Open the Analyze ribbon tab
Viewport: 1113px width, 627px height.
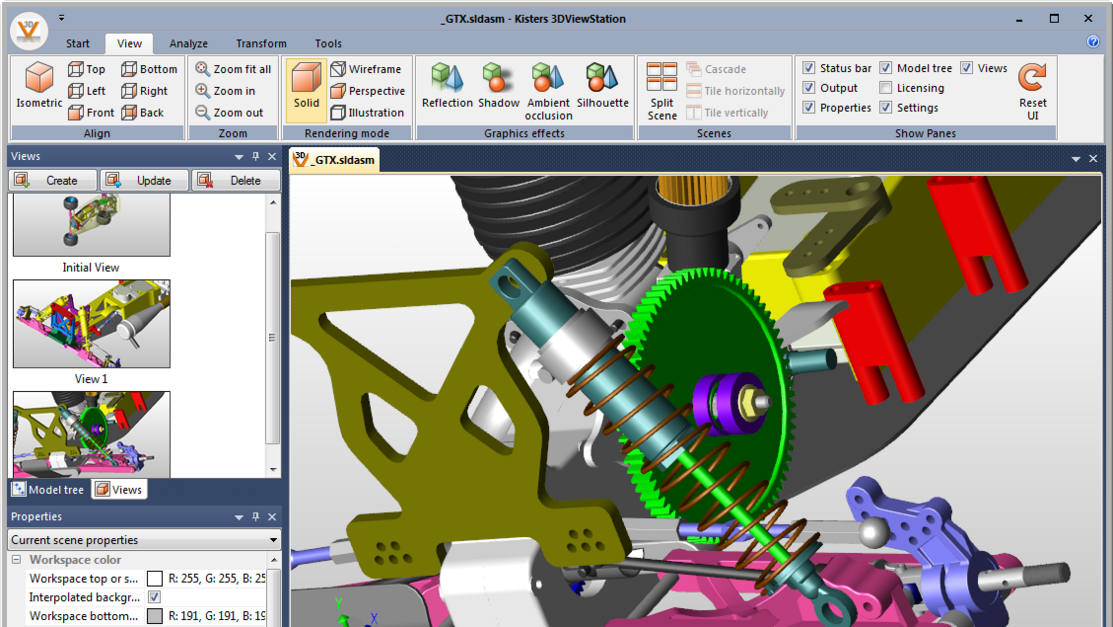(188, 43)
